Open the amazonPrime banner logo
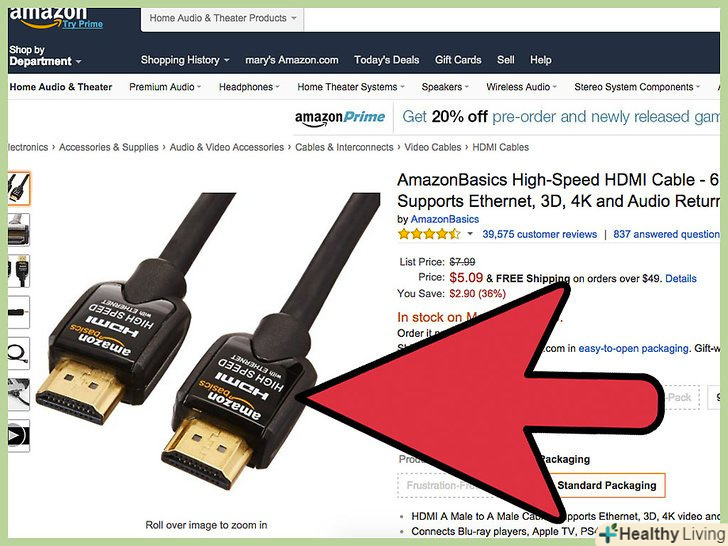 tap(340, 118)
